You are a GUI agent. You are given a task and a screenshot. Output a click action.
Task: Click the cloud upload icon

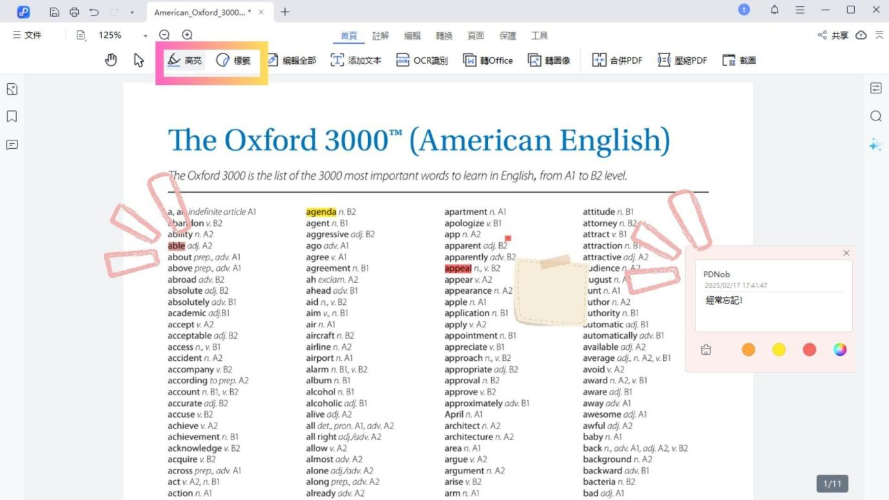click(x=861, y=35)
